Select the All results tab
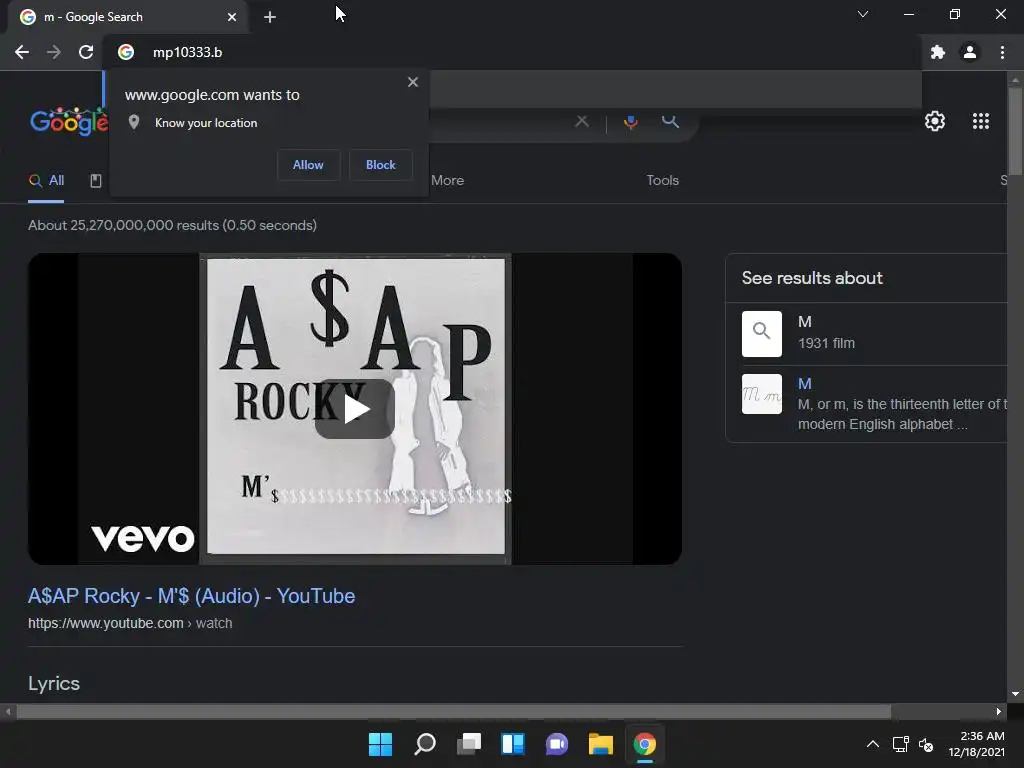The height and width of the screenshot is (768, 1024). (x=46, y=181)
